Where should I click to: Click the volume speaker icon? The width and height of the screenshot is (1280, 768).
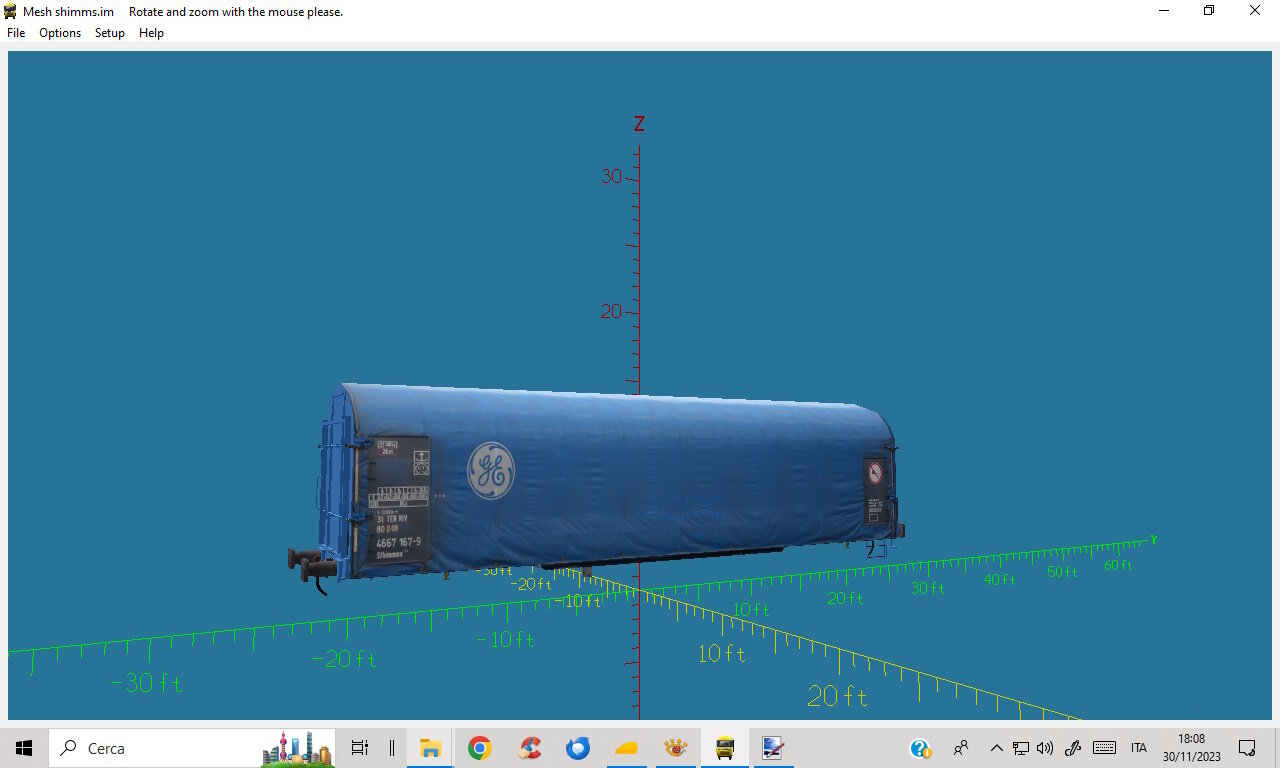click(x=1045, y=748)
